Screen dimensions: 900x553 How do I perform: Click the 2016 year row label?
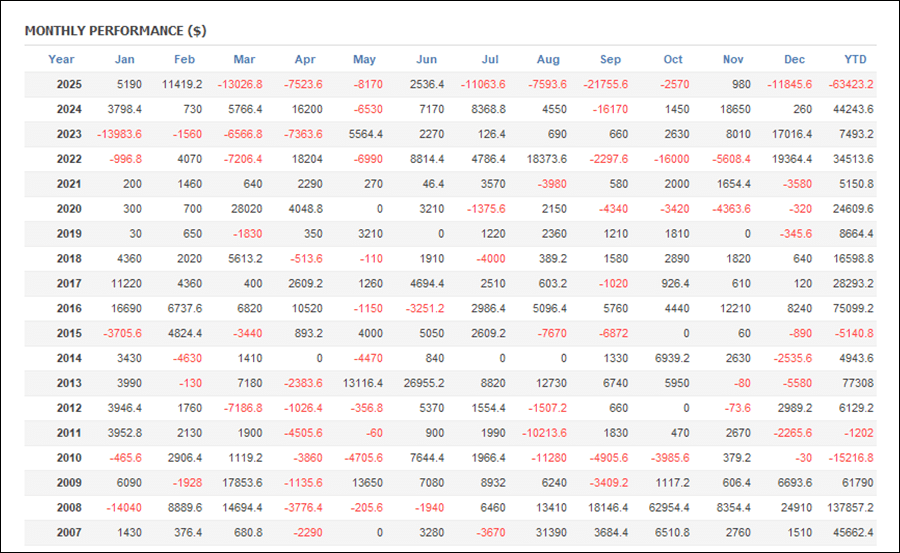(x=69, y=309)
